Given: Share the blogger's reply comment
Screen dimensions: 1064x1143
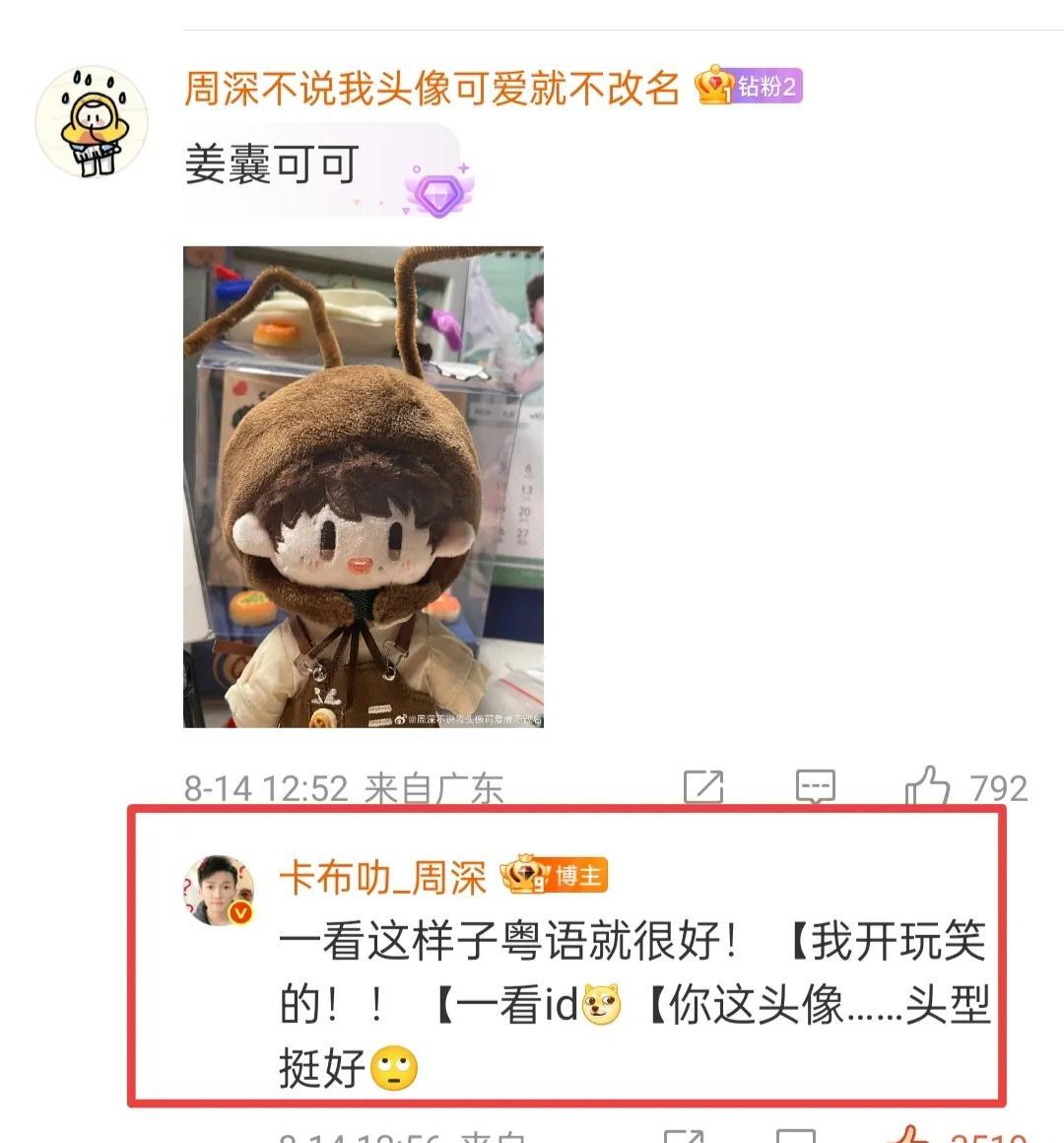Looking at the screenshot, I should (x=684, y=1136).
